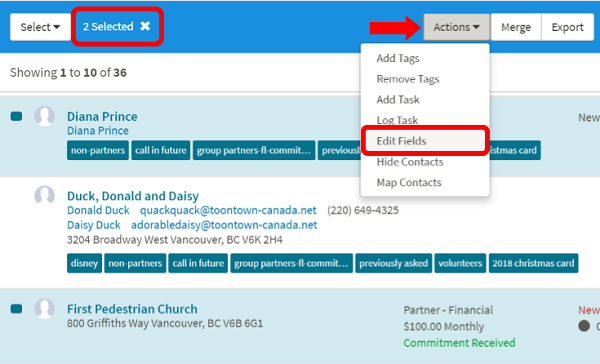Image resolution: width=600 pixels, height=364 pixels.
Task: Open the Donald Duck email link
Action: tap(228, 210)
